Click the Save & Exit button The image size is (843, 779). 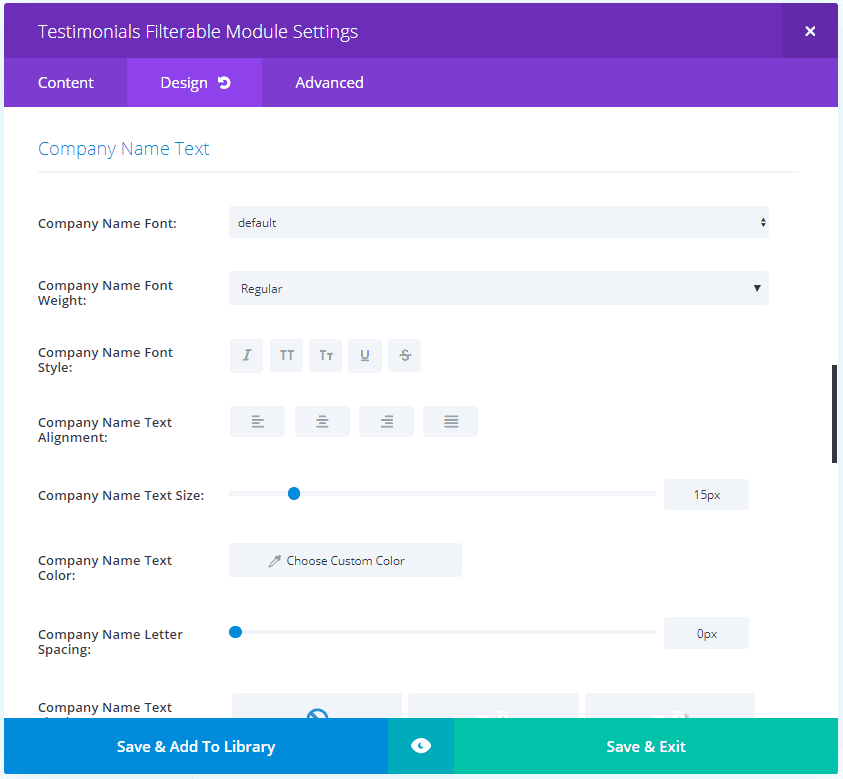646,746
